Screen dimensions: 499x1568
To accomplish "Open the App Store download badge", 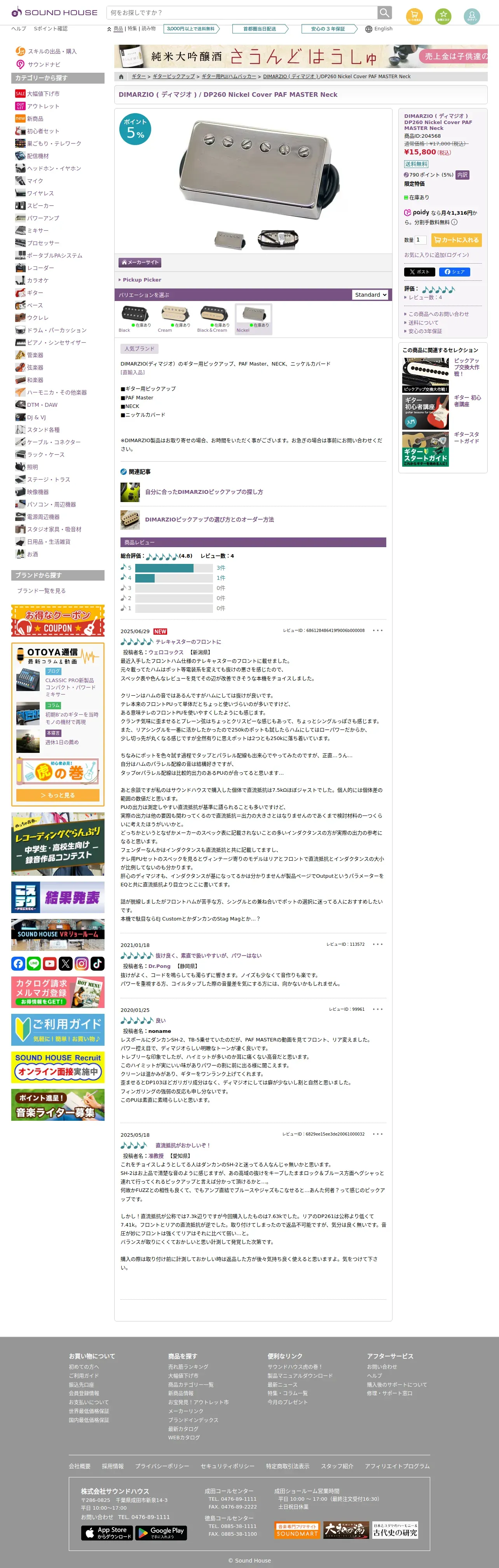I will pyautogui.click(x=107, y=1533).
